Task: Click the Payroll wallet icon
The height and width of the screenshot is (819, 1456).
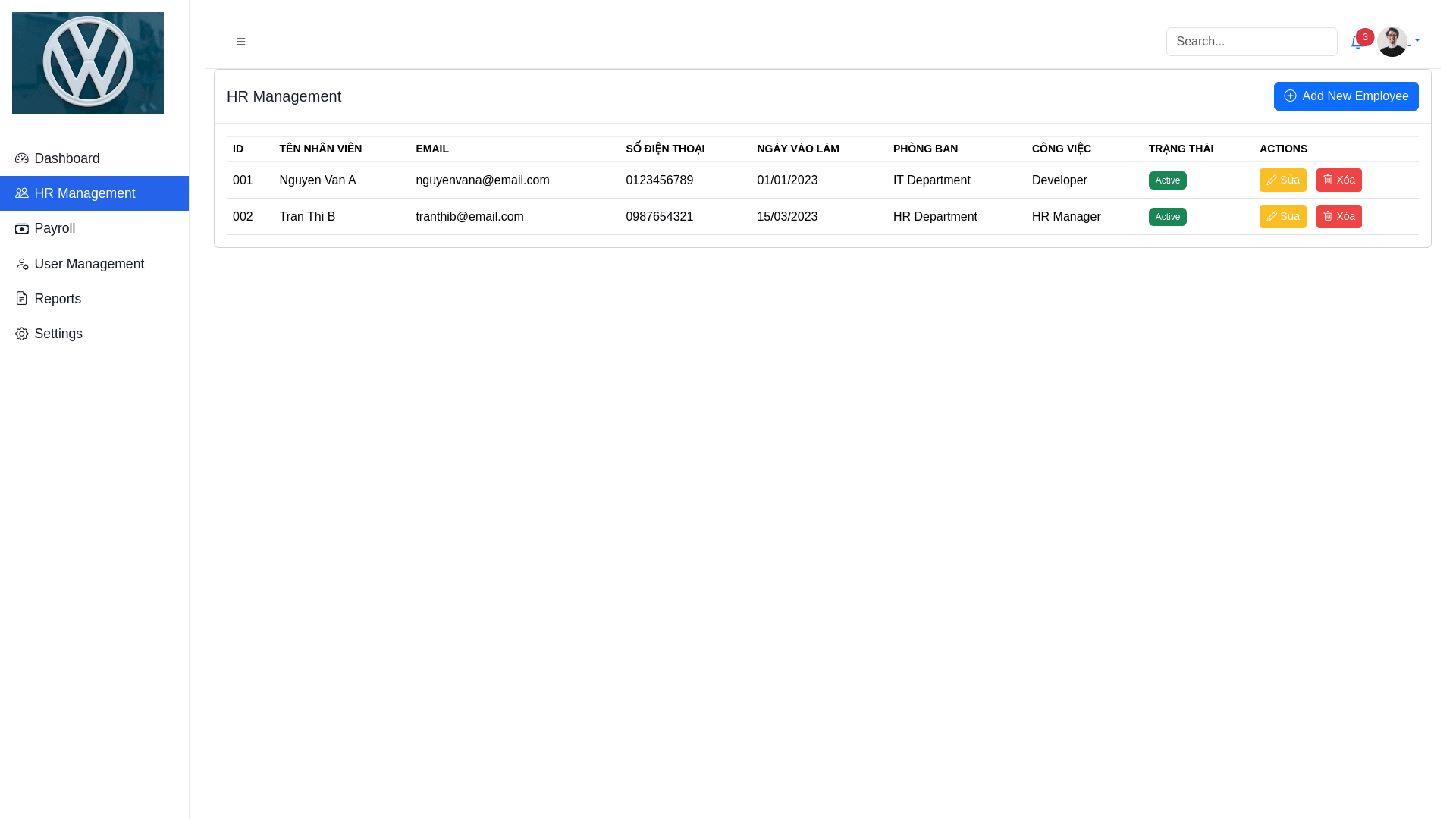Action: point(21,228)
